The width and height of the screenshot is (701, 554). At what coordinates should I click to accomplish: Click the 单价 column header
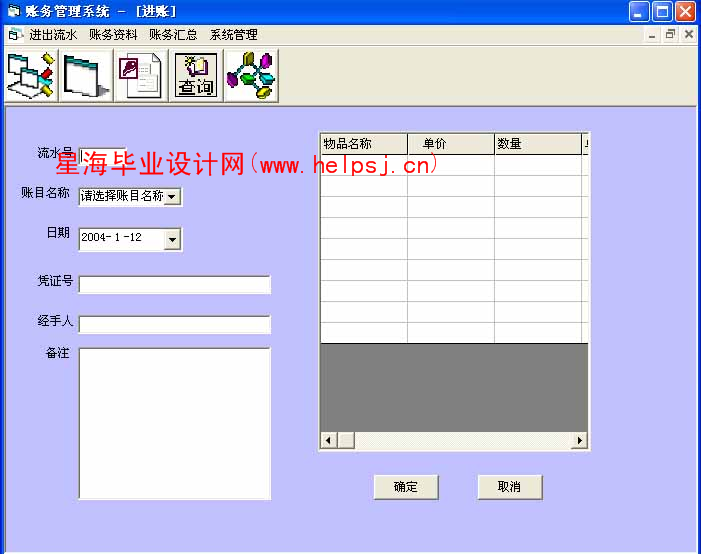[451, 144]
